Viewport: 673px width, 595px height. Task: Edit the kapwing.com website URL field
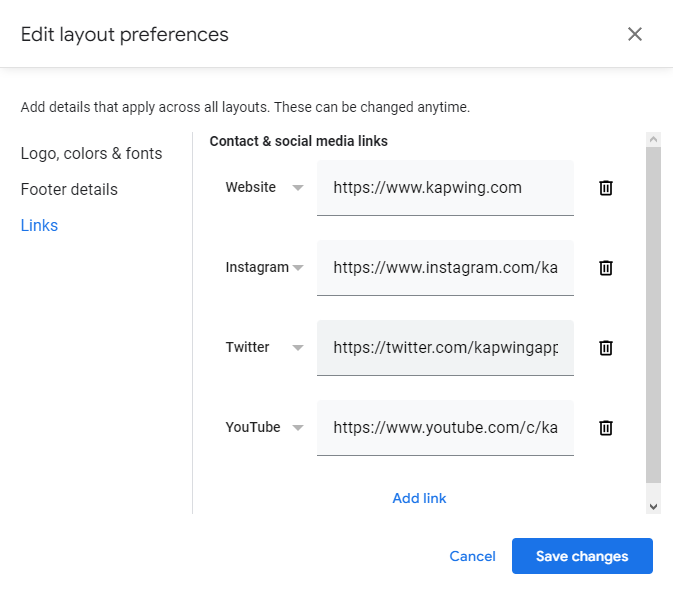pyautogui.click(x=445, y=188)
